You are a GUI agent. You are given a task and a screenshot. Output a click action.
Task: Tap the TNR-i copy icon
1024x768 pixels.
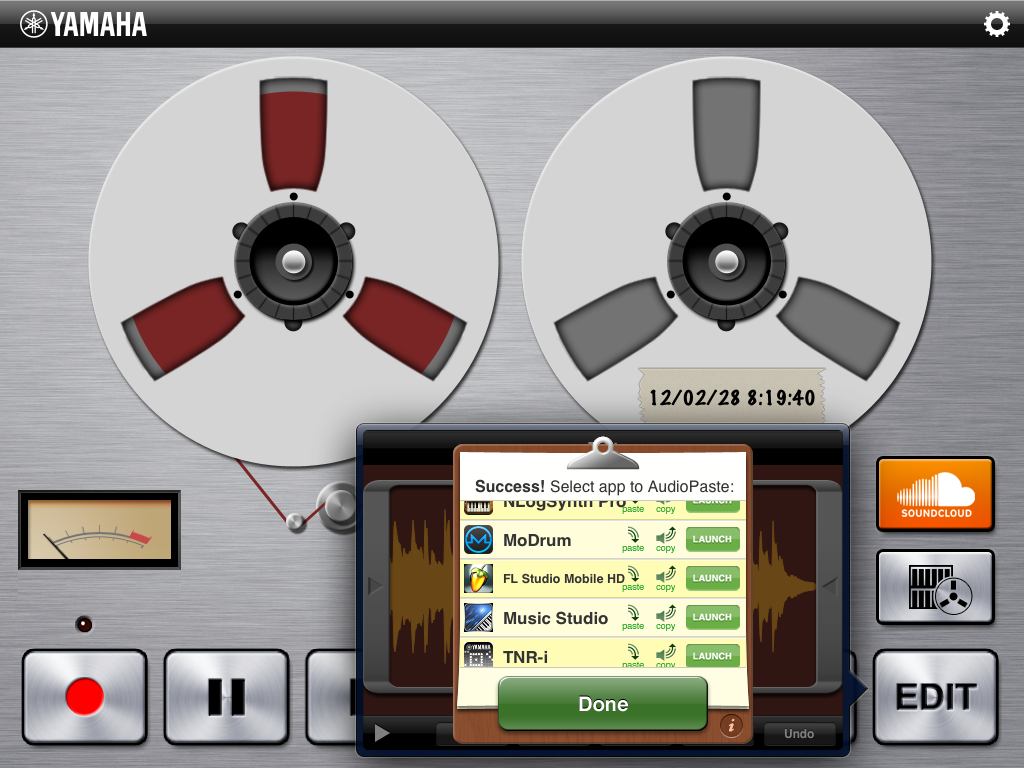(x=665, y=656)
